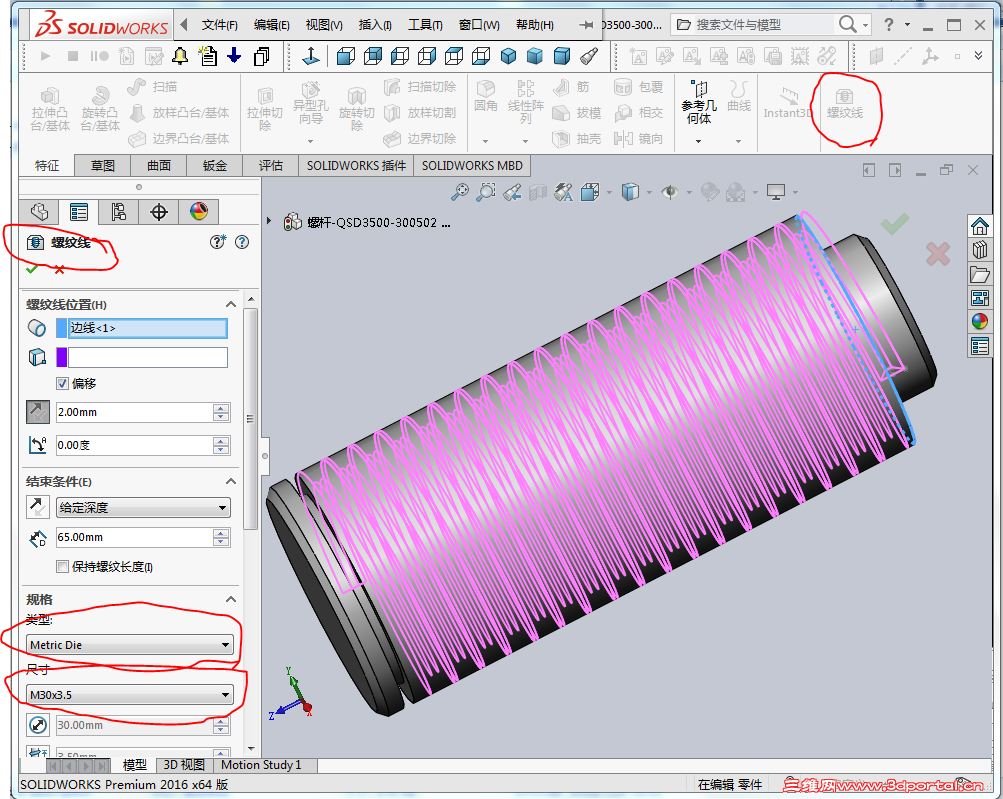The height and width of the screenshot is (799, 1003).
Task: Toggle the reverse offset direction button beside 2.00mm
Action: point(38,412)
